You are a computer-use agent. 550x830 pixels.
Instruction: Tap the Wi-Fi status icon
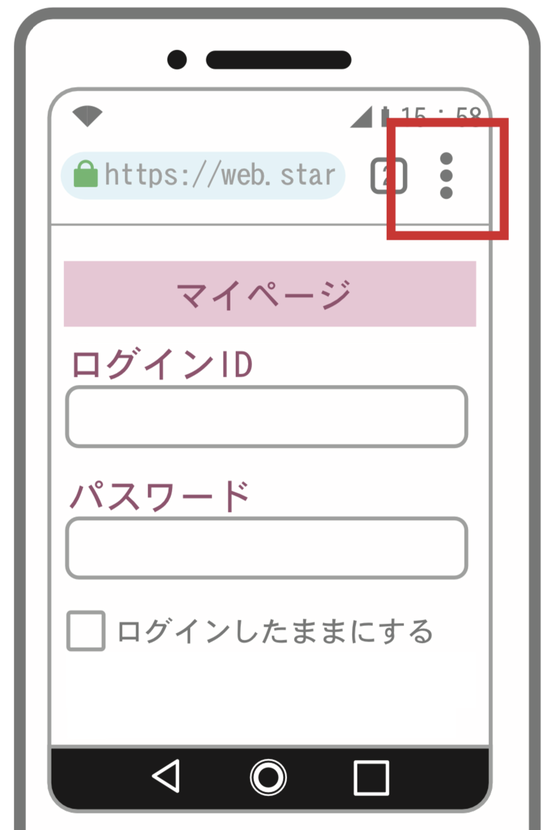click(87, 116)
